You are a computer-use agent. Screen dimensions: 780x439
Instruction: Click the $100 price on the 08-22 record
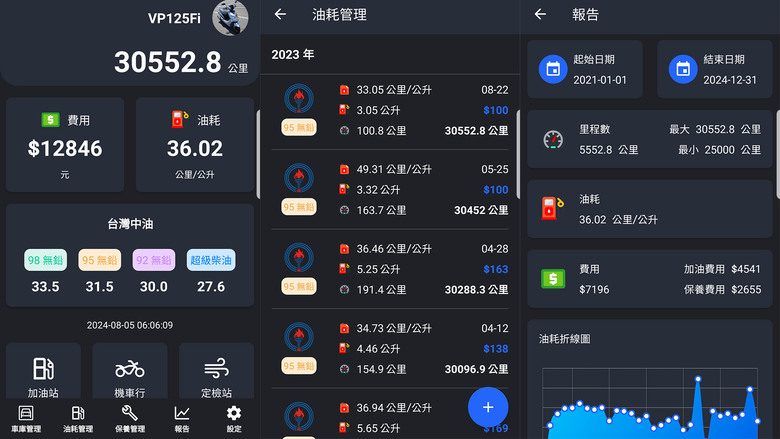(496, 110)
